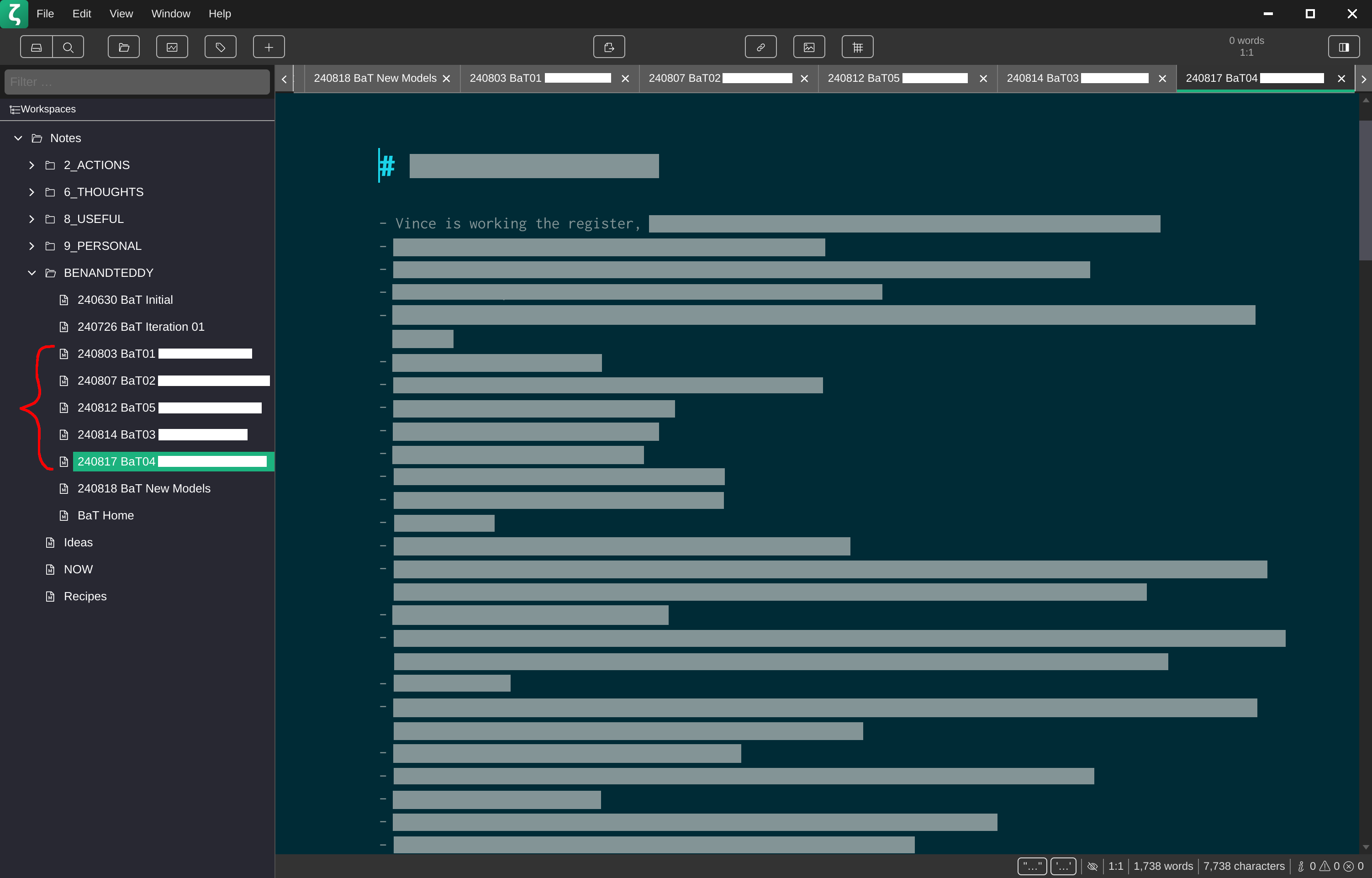Toggle double quotes magic quotes button
Image resolution: width=1372 pixels, height=878 pixels.
click(1032, 866)
